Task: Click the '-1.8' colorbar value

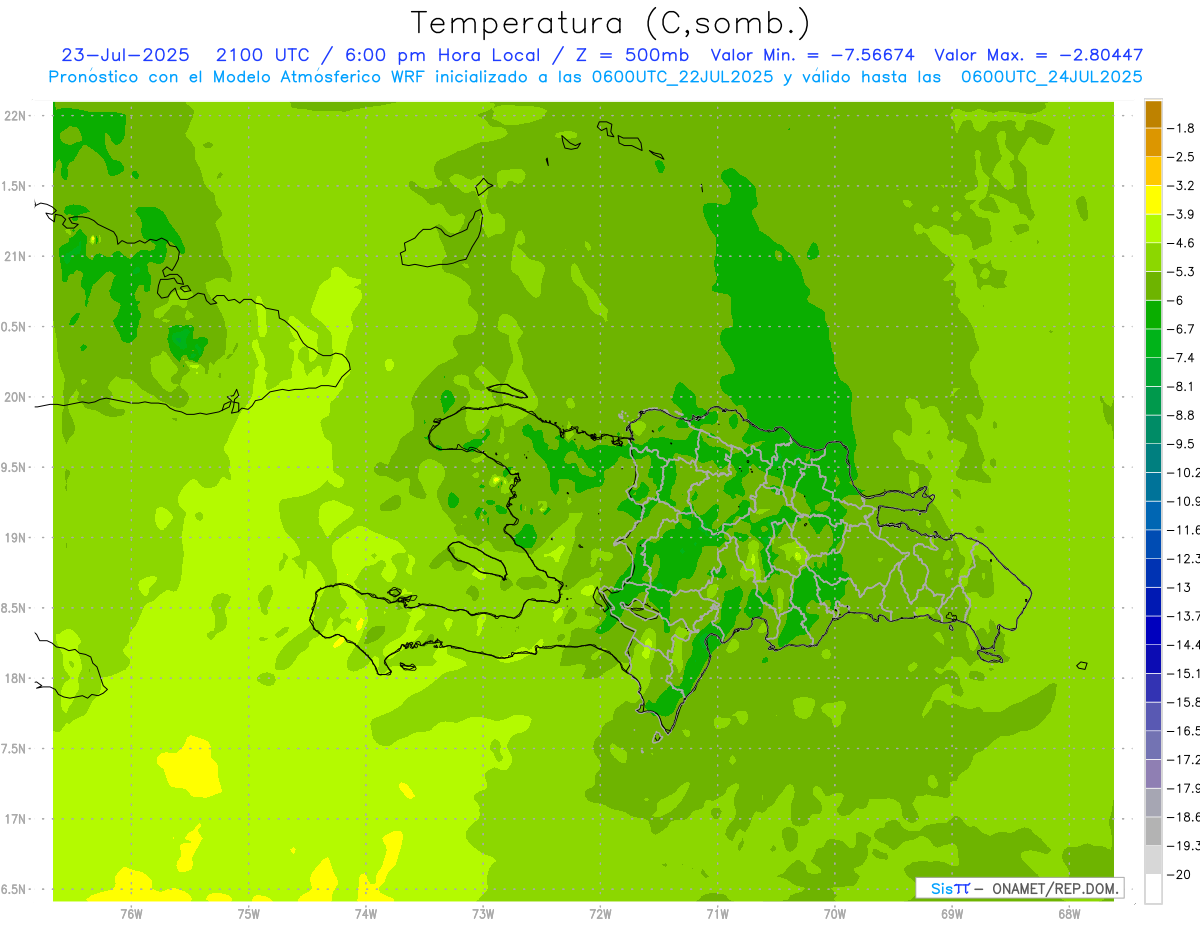Action: point(1183,128)
